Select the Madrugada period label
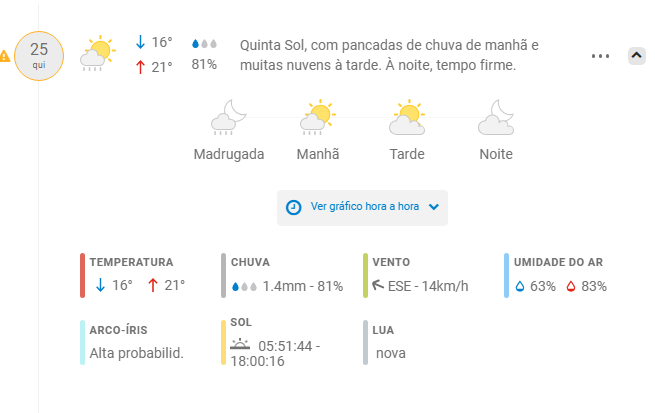655x413 pixels. (229, 154)
